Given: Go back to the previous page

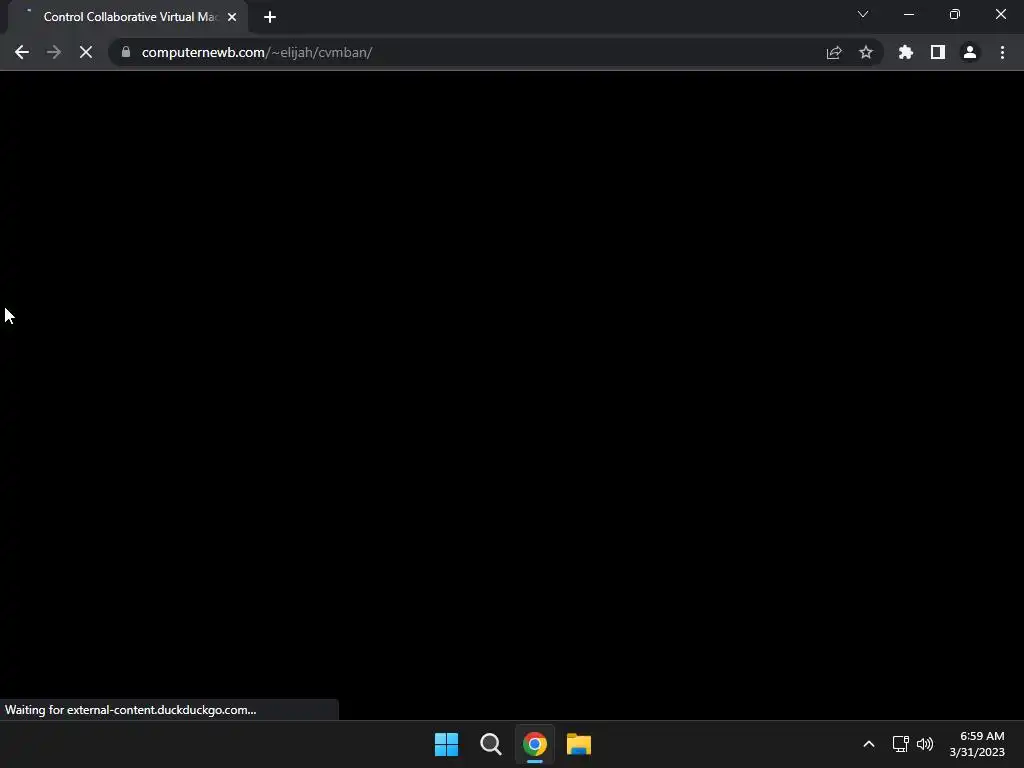Looking at the screenshot, I should [22, 52].
